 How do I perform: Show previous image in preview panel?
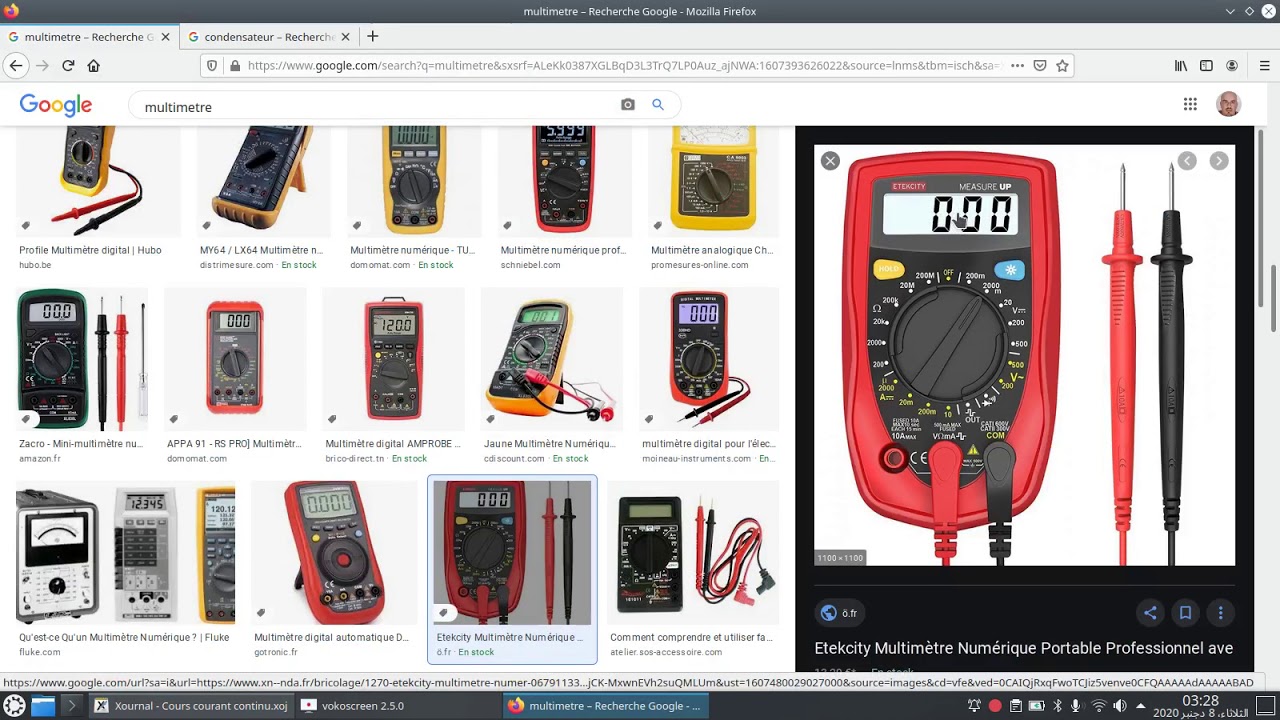[x=1187, y=161]
